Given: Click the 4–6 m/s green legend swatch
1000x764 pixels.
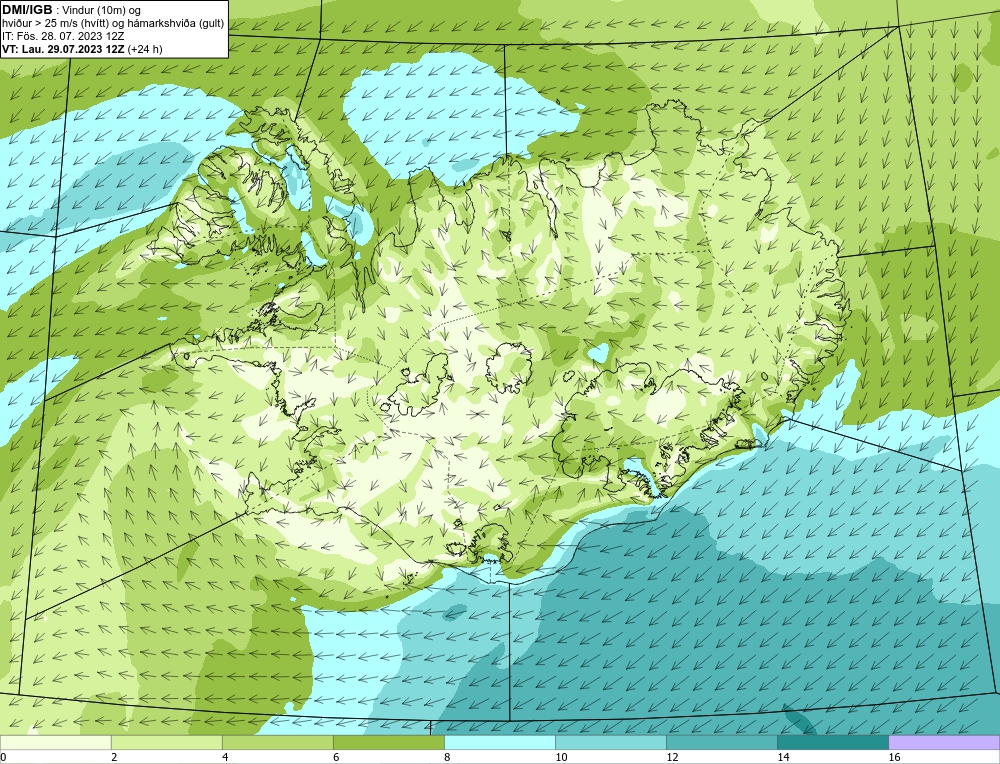Looking at the screenshot, I should click(277, 742).
